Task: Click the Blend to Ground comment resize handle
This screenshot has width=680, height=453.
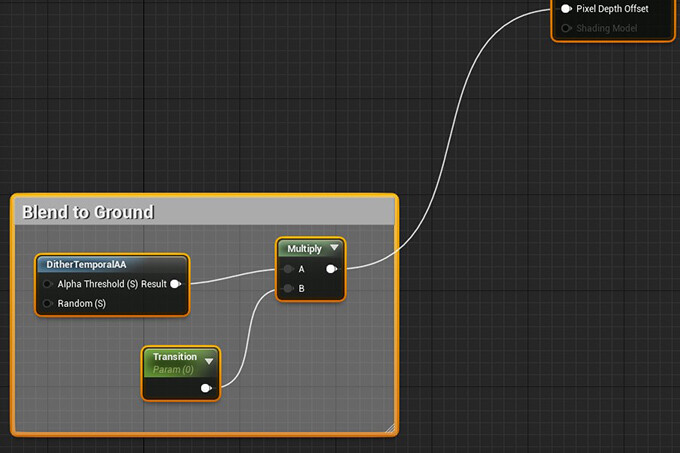Action: pyautogui.click(x=390, y=428)
